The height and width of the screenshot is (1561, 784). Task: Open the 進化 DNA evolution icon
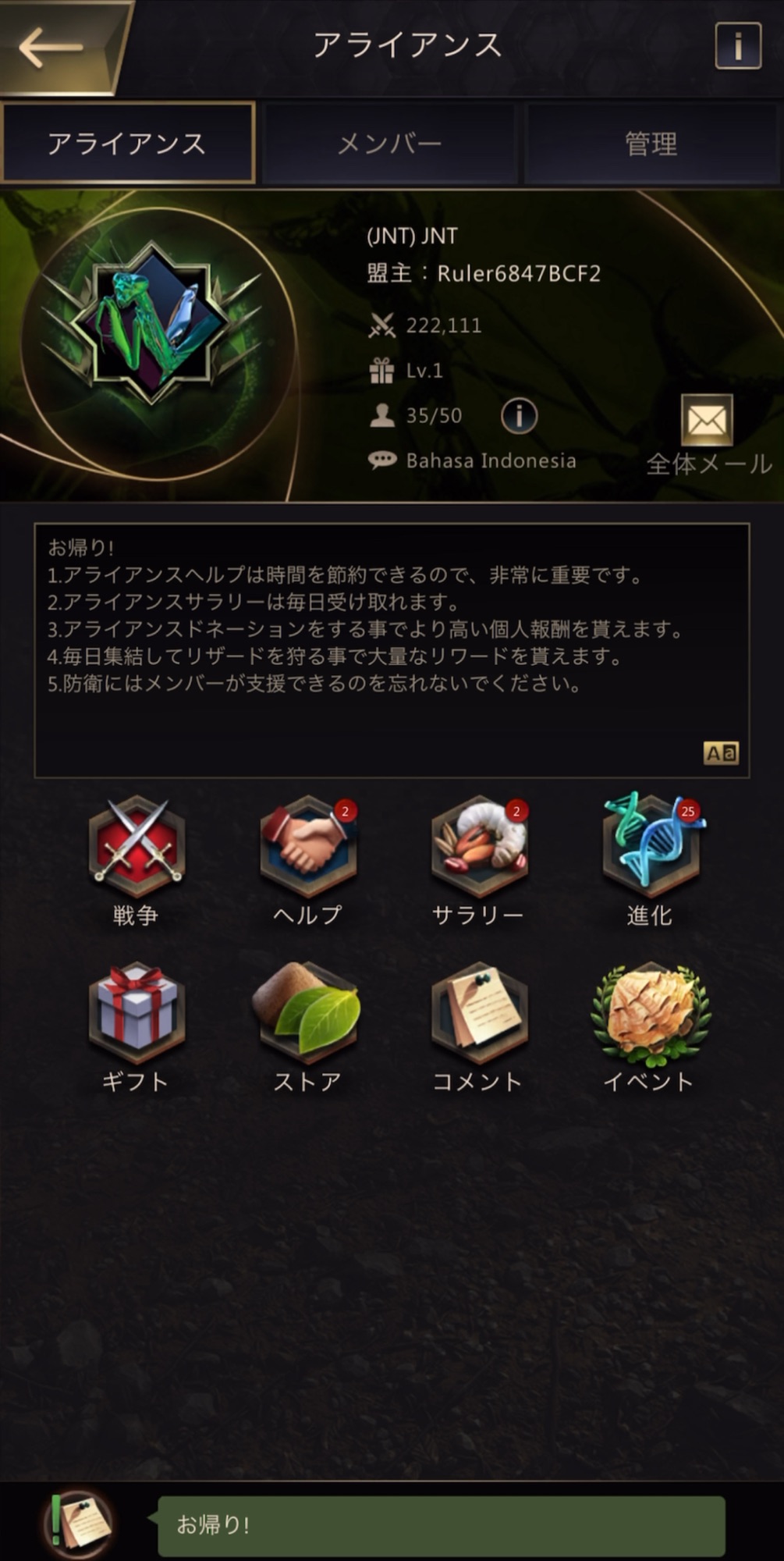[x=651, y=847]
